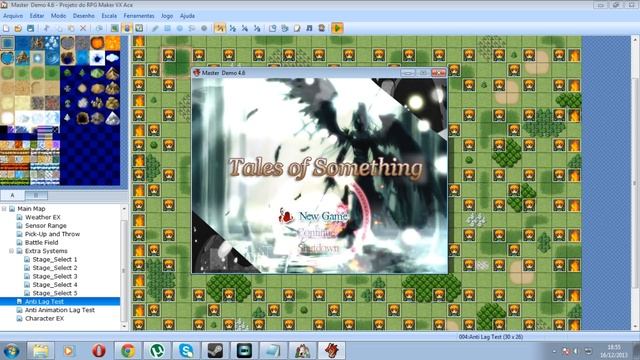
Task: Open the Ajuda menu
Action: pyautogui.click(x=187, y=16)
